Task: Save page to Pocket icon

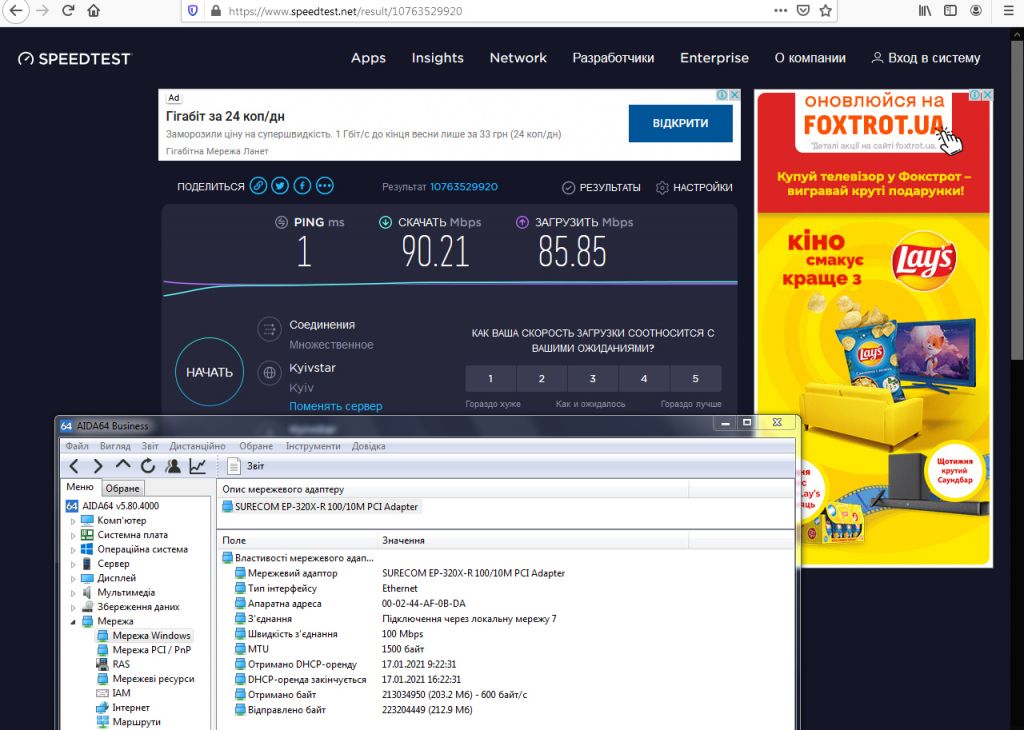Action: pos(803,11)
